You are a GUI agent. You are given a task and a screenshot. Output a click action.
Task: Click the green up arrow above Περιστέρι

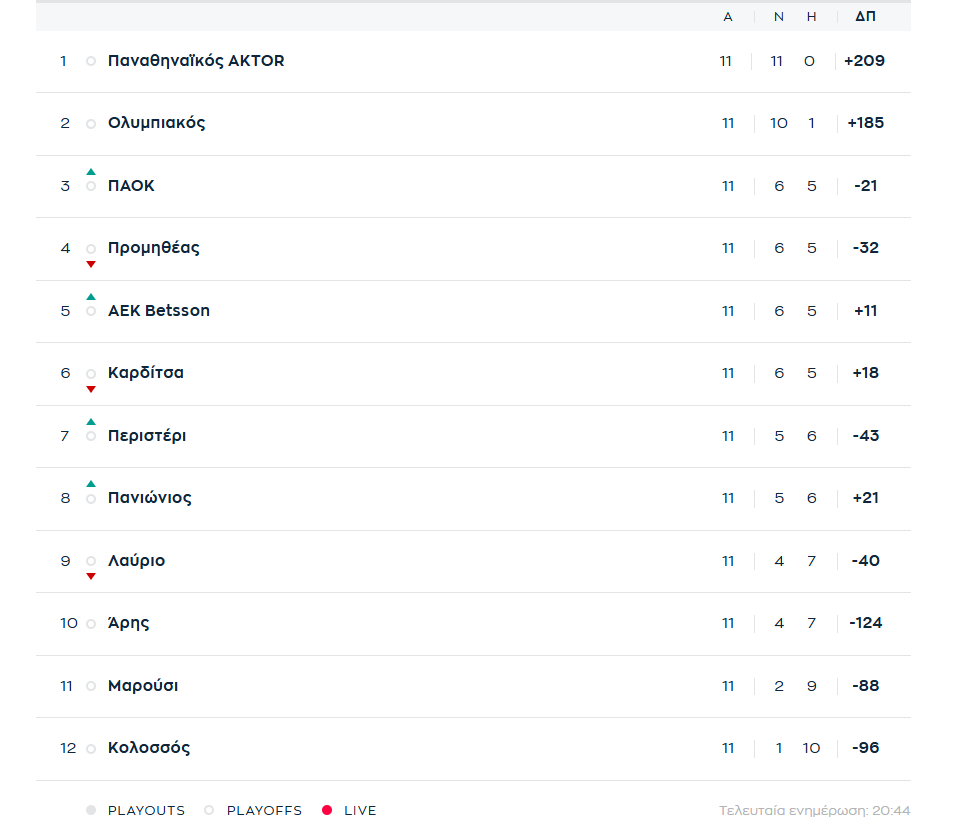tap(91, 422)
